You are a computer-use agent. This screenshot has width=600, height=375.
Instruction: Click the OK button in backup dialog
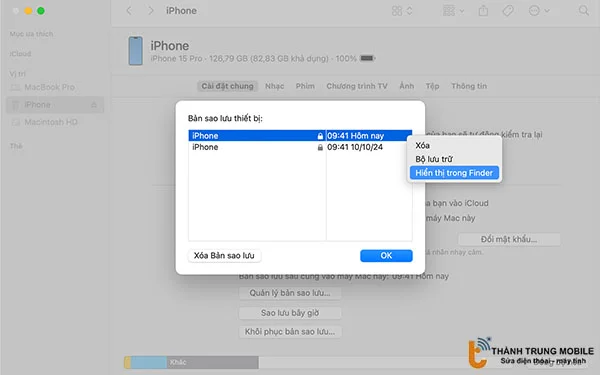pos(386,256)
